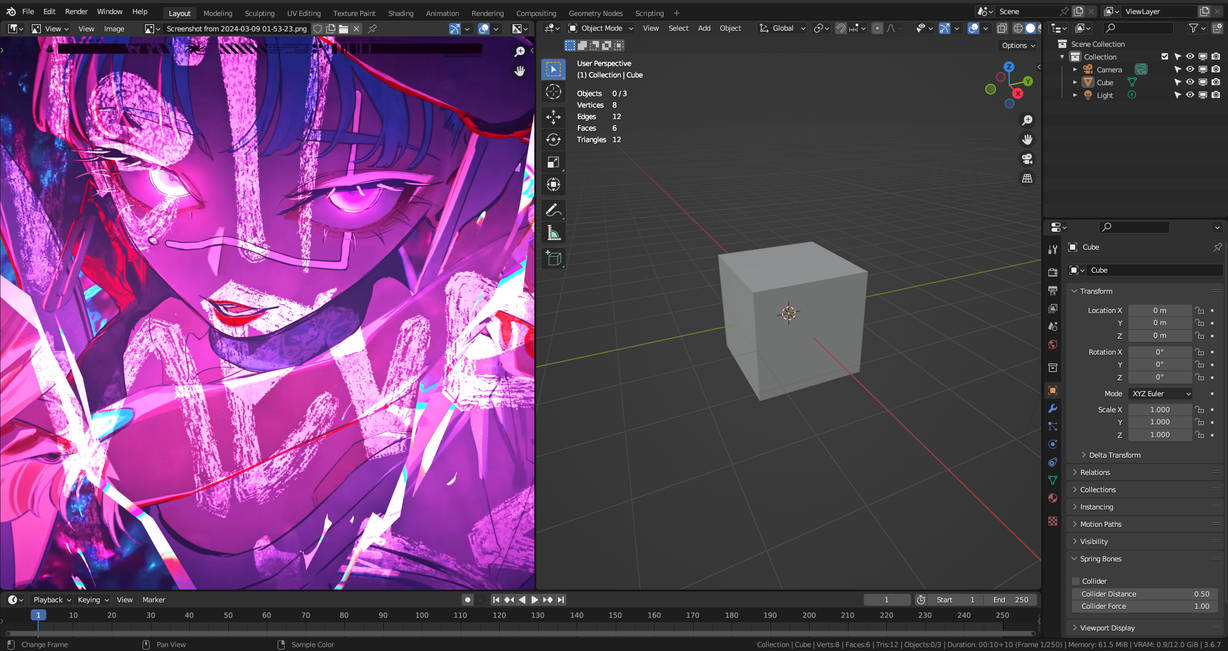Open the outliner filter dropdown
Screen dimensions: 1228x651
pos(1199,28)
